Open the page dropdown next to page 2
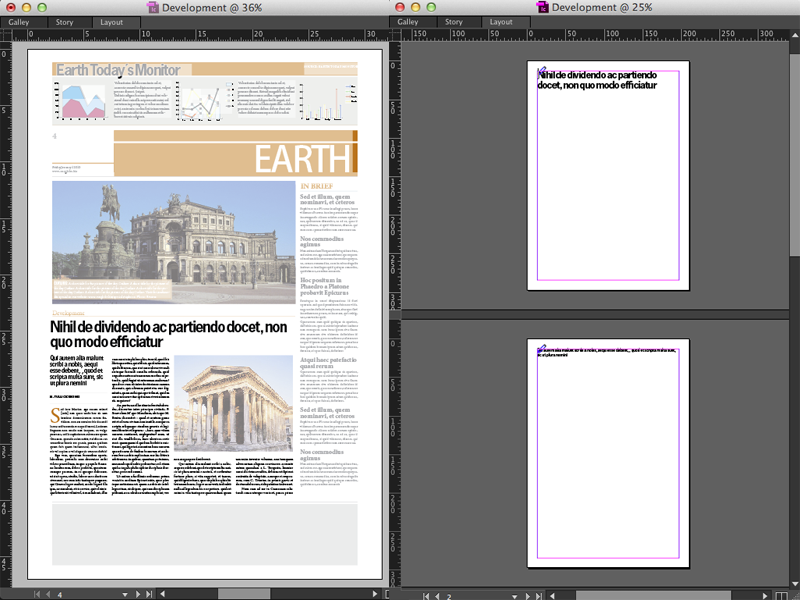This screenshot has width=800, height=600. (515, 594)
